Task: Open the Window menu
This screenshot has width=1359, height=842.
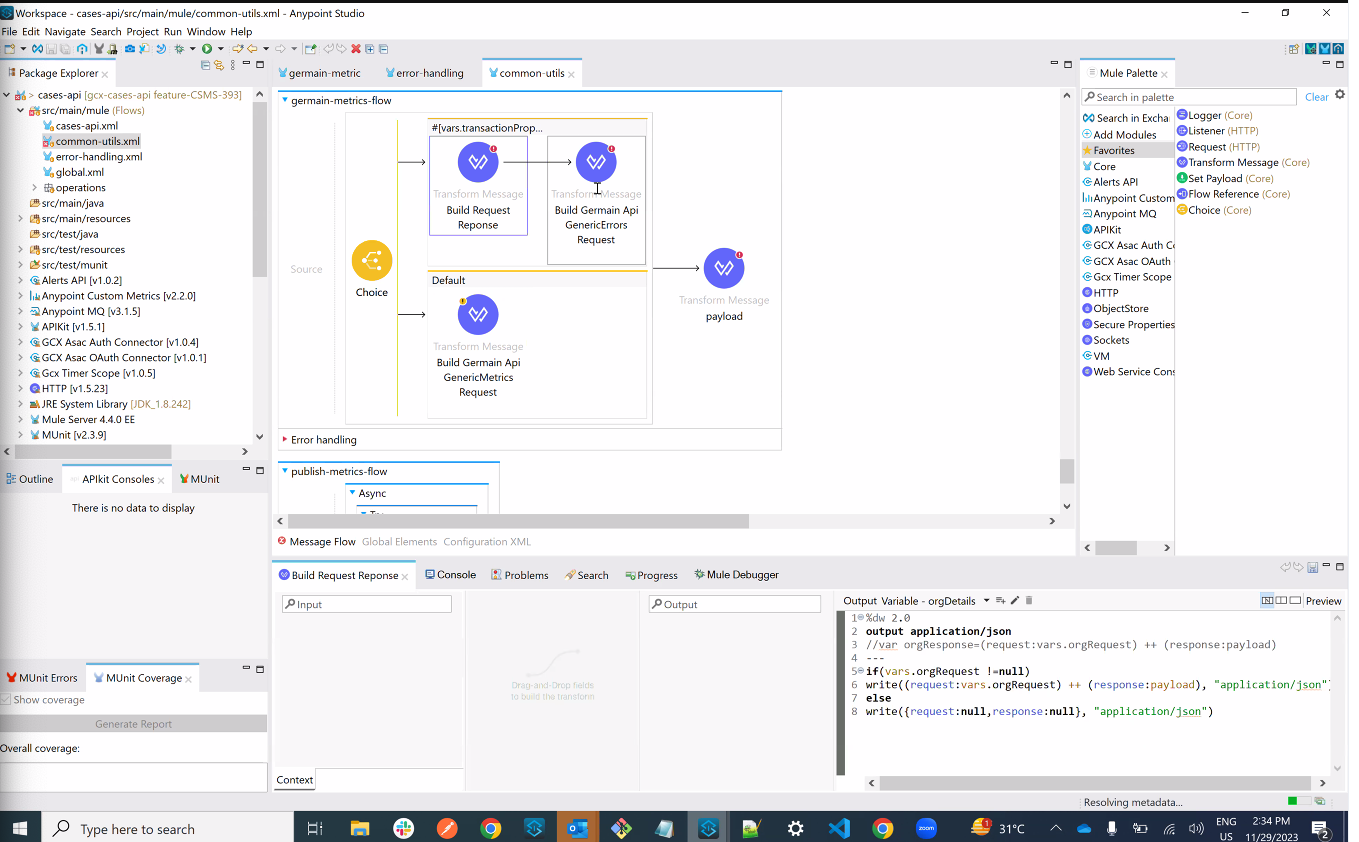Action: (x=206, y=31)
